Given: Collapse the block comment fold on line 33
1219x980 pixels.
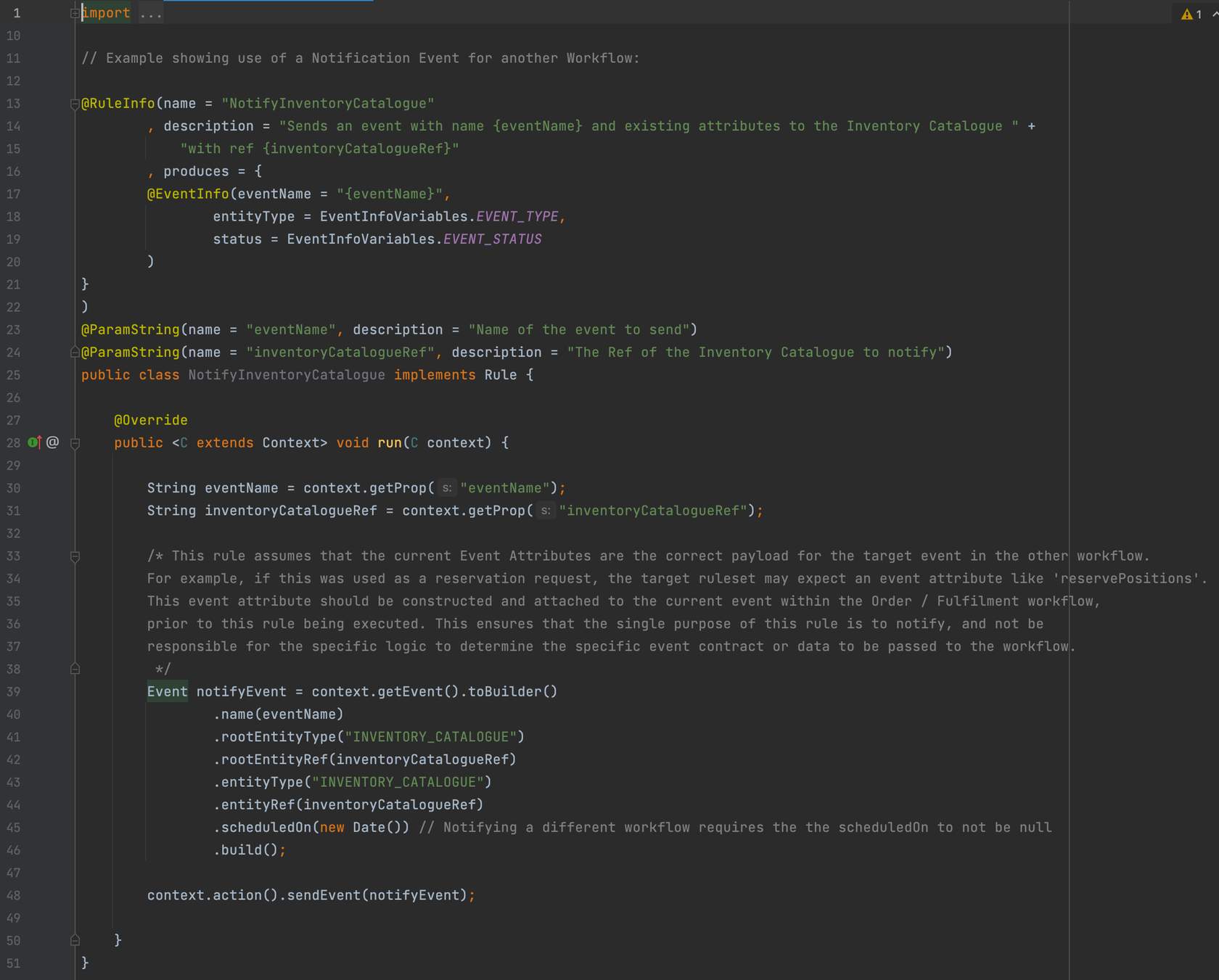Looking at the screenshot, I should pyautogui.click(x=75, y=556).
